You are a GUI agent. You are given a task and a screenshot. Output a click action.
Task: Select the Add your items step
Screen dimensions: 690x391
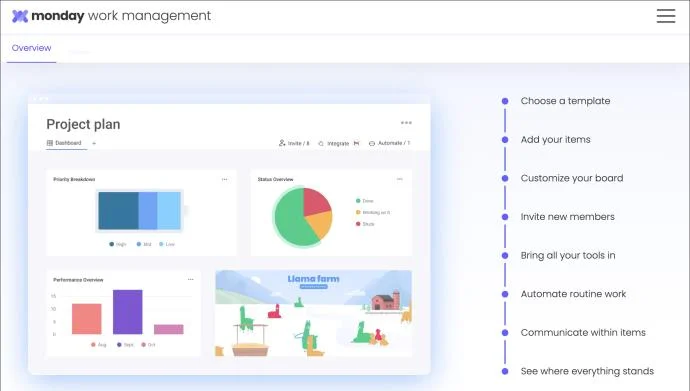[555, 139]
